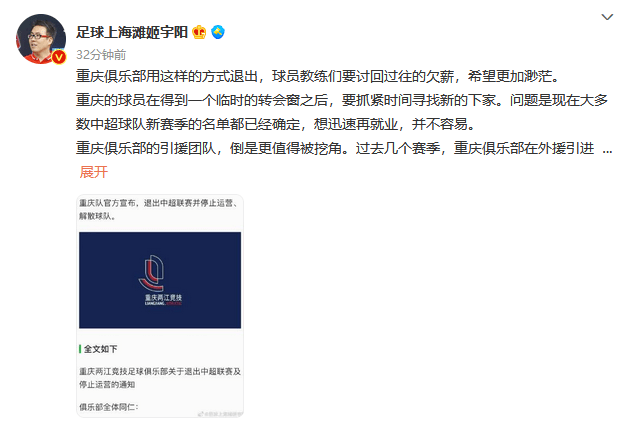636x425 pixels.
Task: Expand full post via 展开 link
Action: click(94, 172)
